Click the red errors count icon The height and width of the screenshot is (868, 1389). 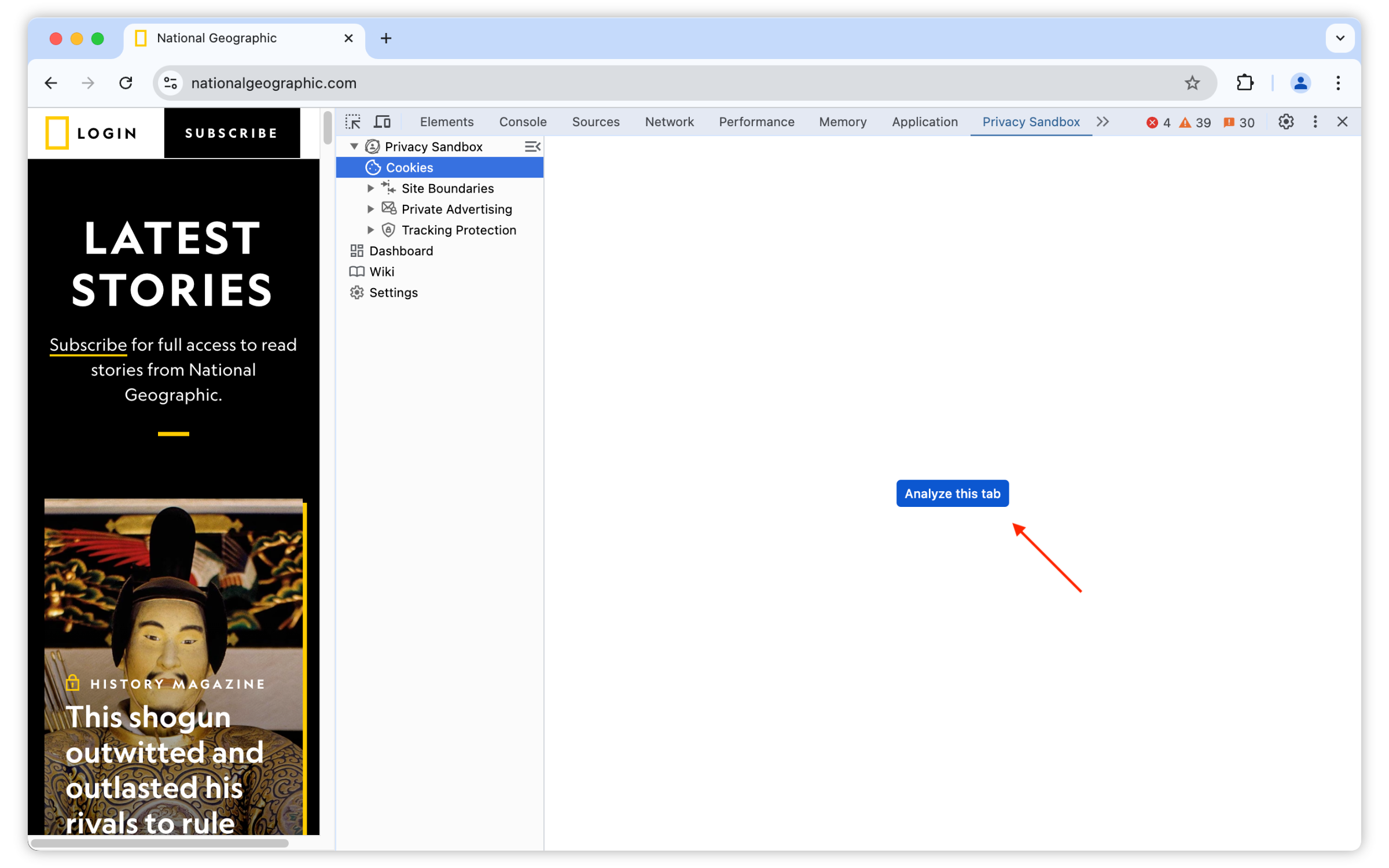1152,123
